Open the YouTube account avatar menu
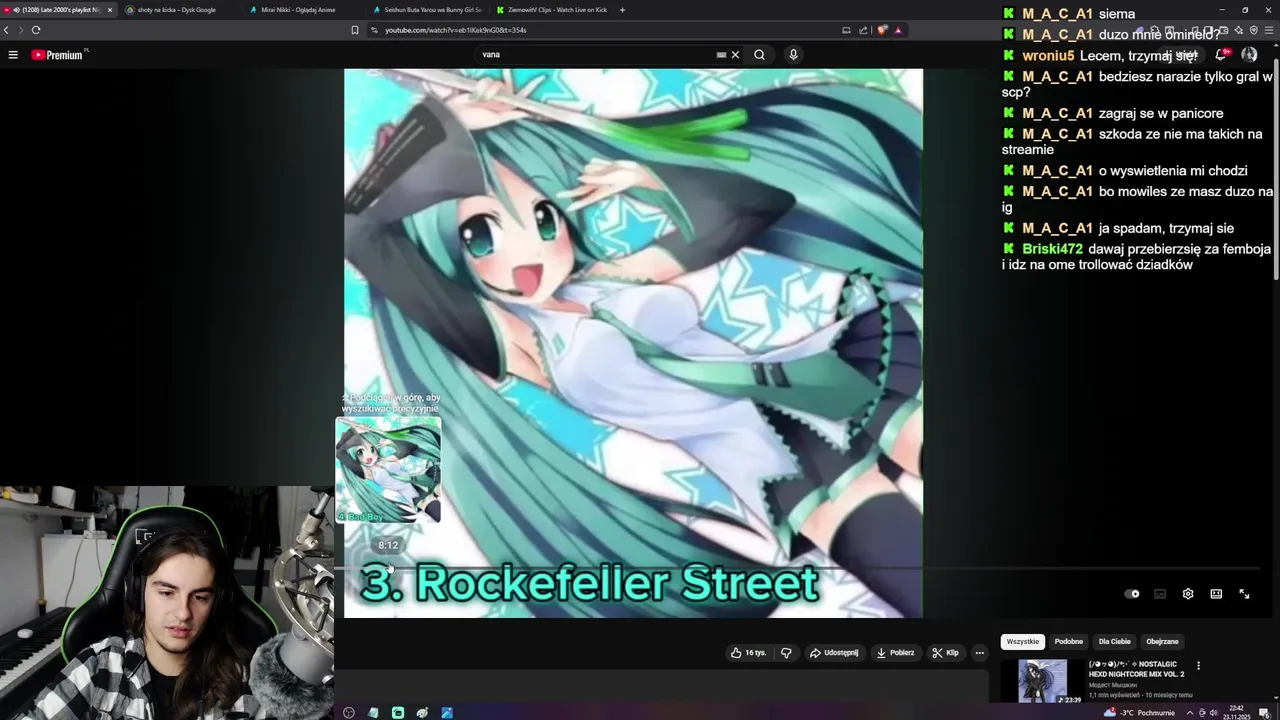 click(x=1249, y=55)
